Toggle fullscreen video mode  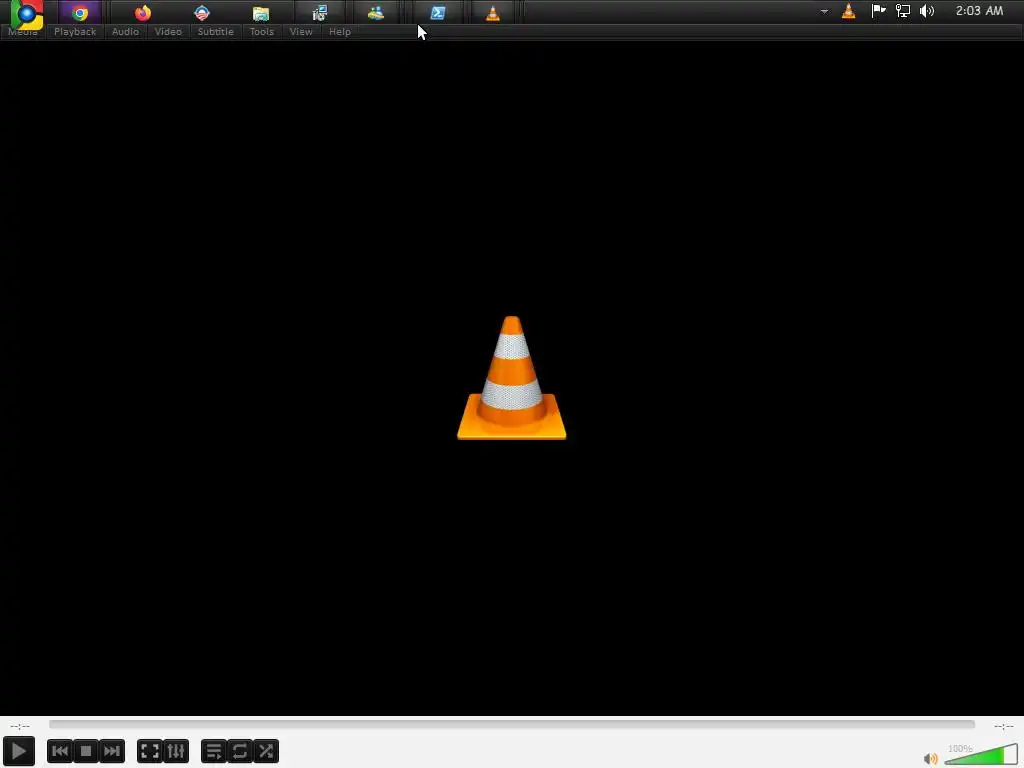click(150, 751)
